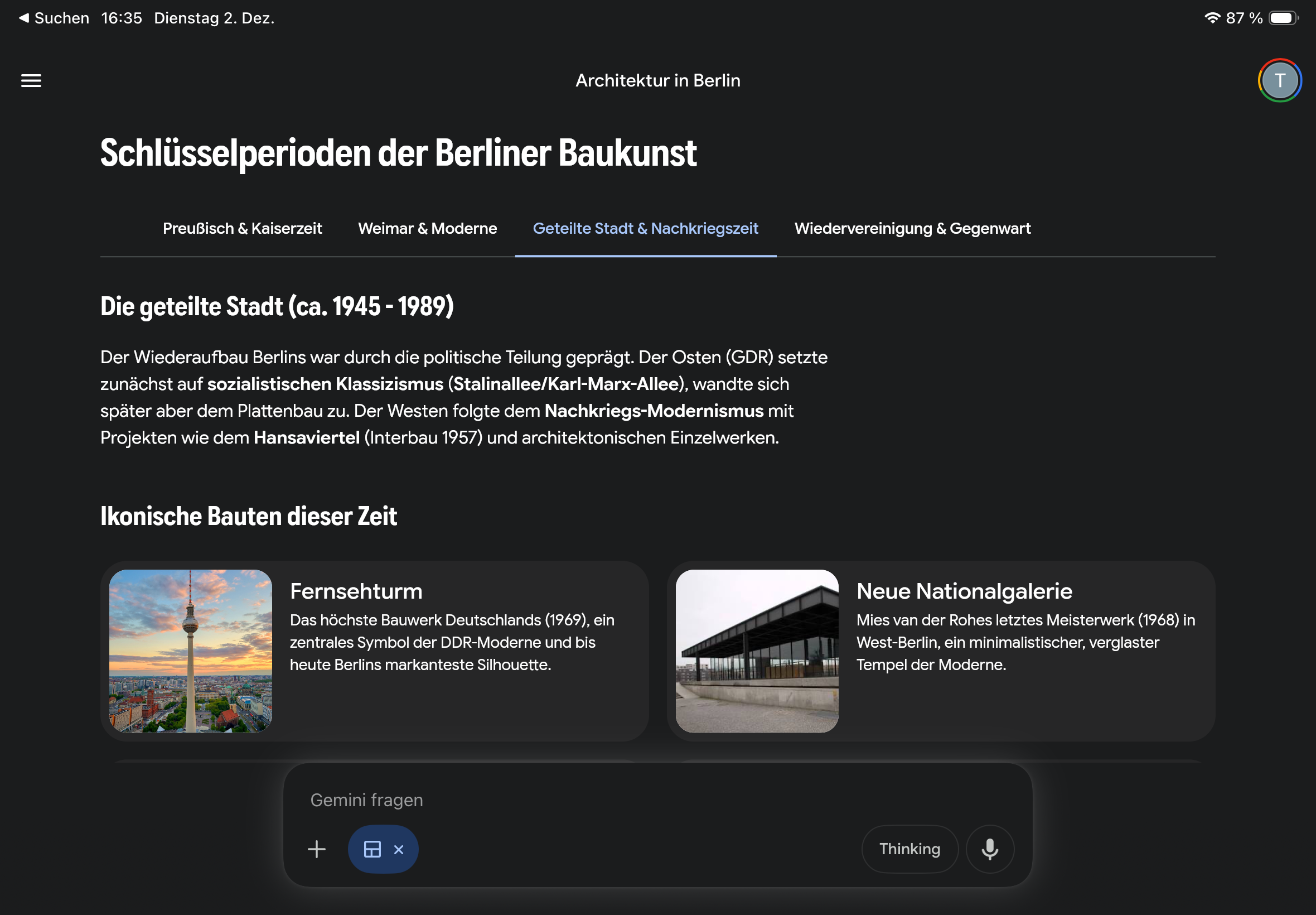This screenshot has width=1316, height=915.
Task: Switch to Weimar & Moderne tab
Action: point(427,229)
